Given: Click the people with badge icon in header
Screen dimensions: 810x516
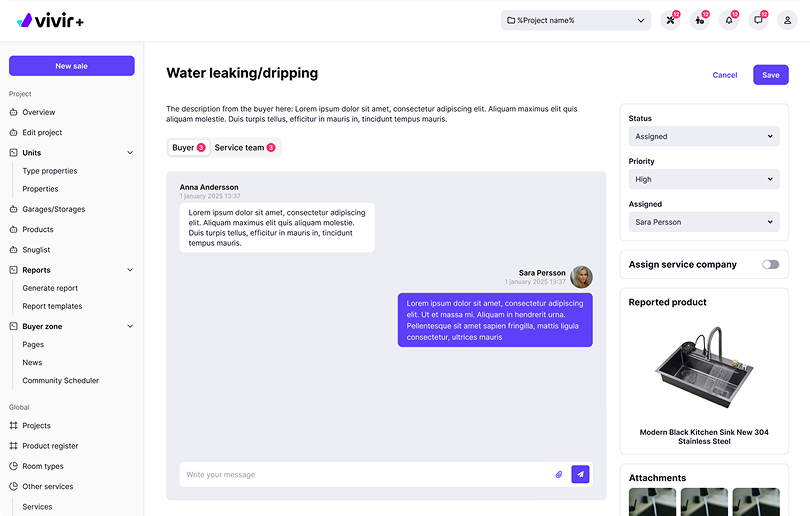Looking at the screenshot, I should click(x=699, y=20).
